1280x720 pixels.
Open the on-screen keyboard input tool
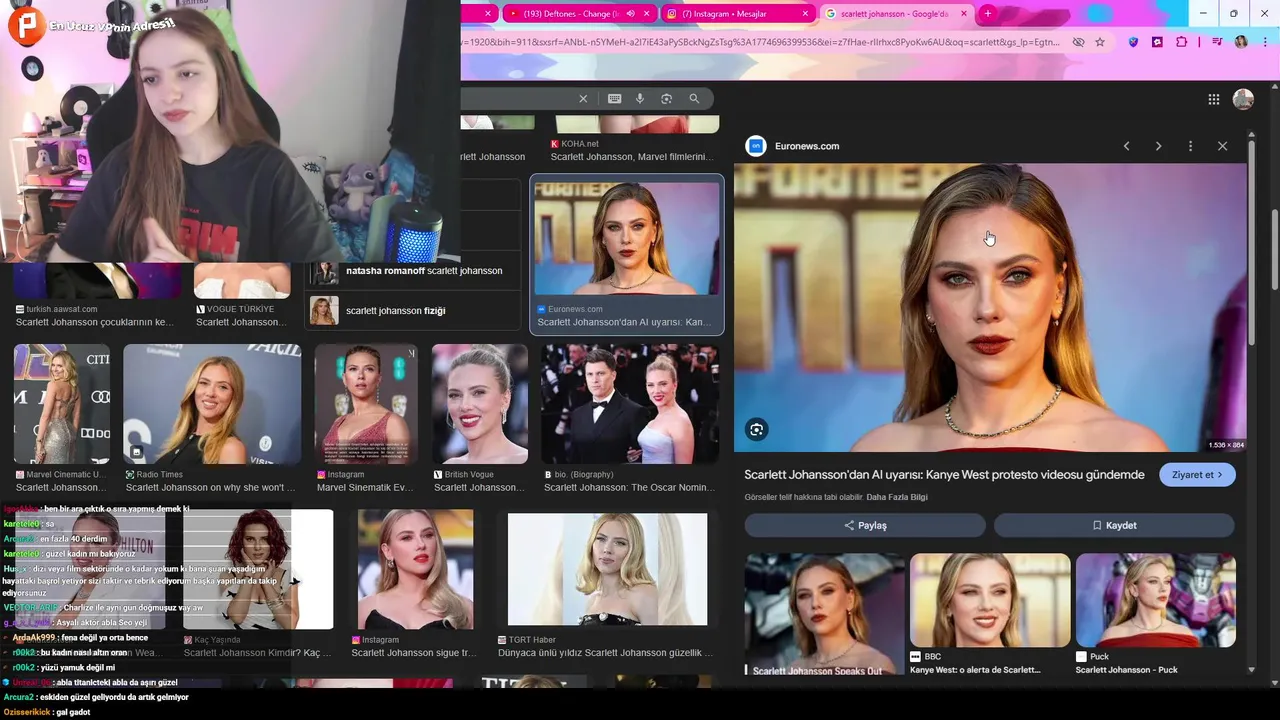pos(614,98)
